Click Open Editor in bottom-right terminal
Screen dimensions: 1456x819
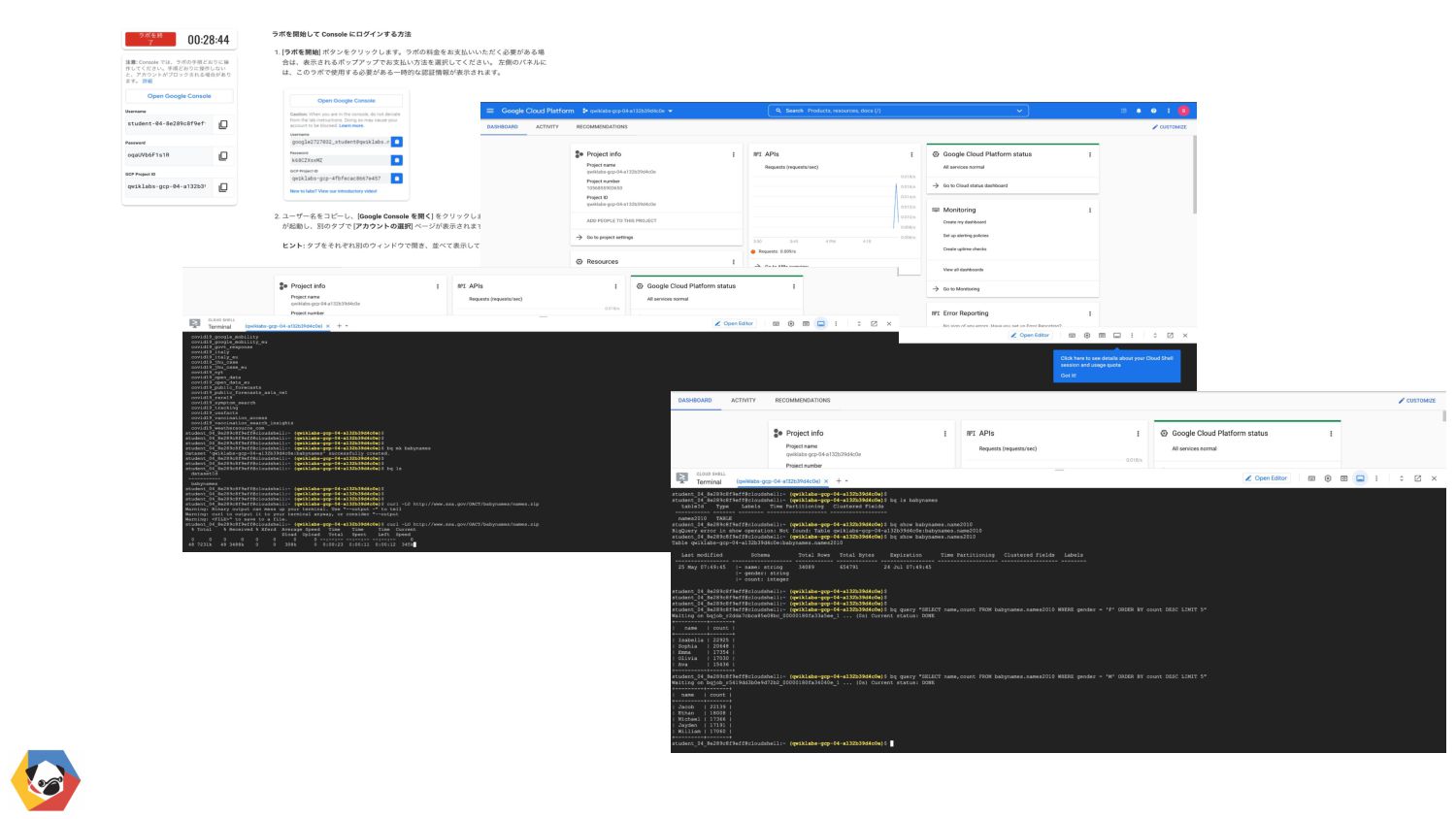tap(1267, 478)
